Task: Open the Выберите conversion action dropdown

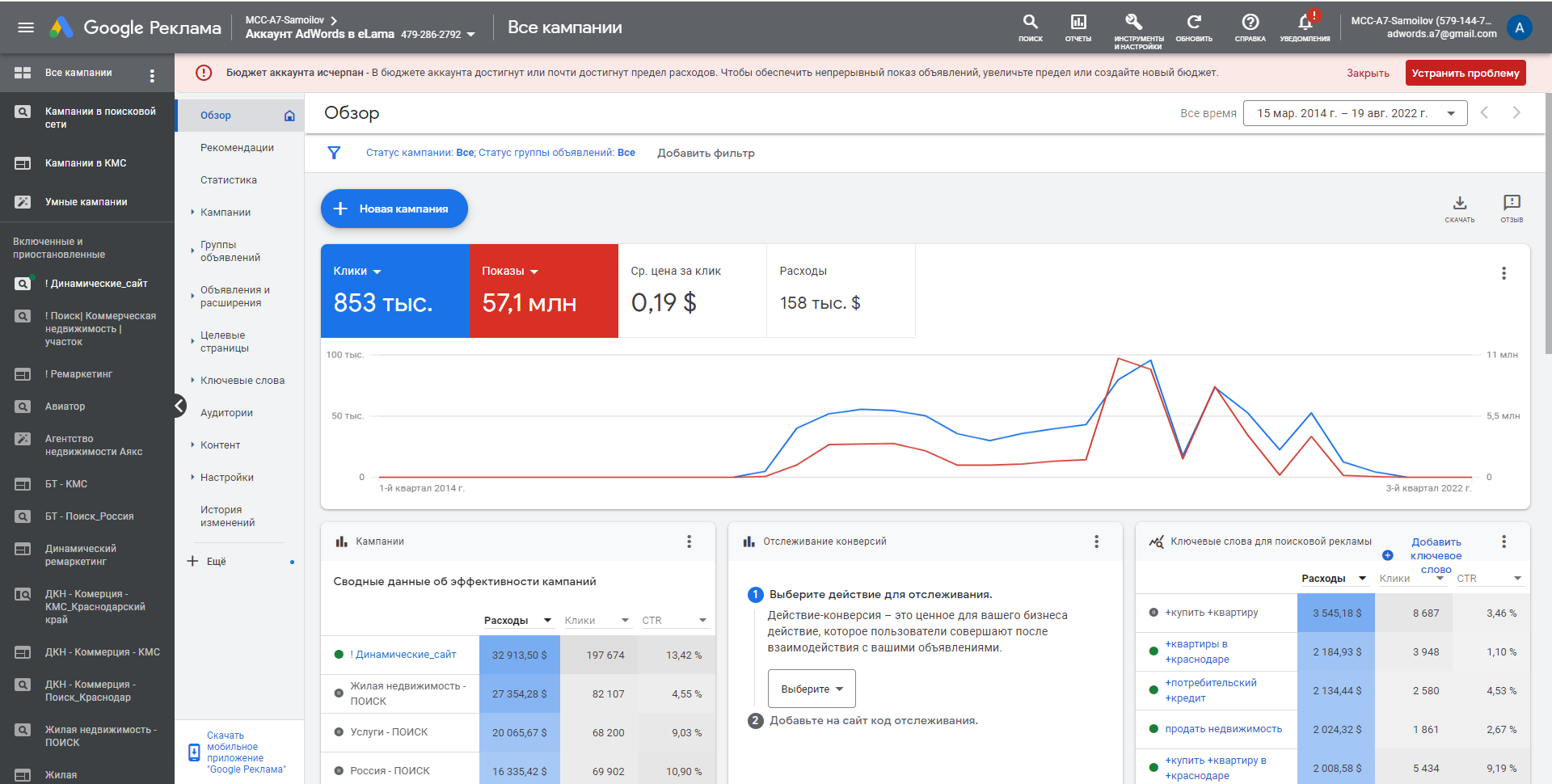Action: [x=812, y=689]
